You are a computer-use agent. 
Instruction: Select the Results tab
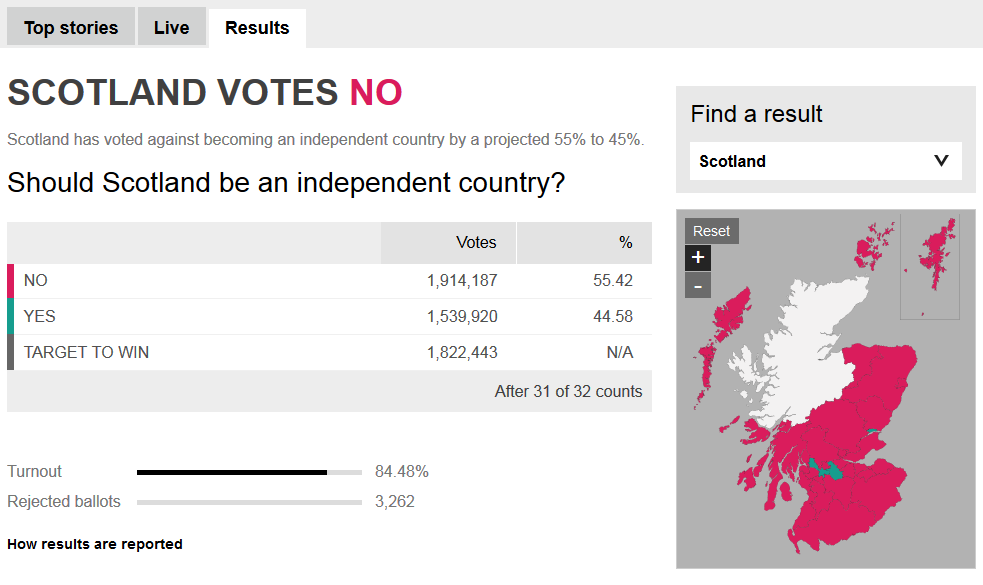[x=257, y=28]
